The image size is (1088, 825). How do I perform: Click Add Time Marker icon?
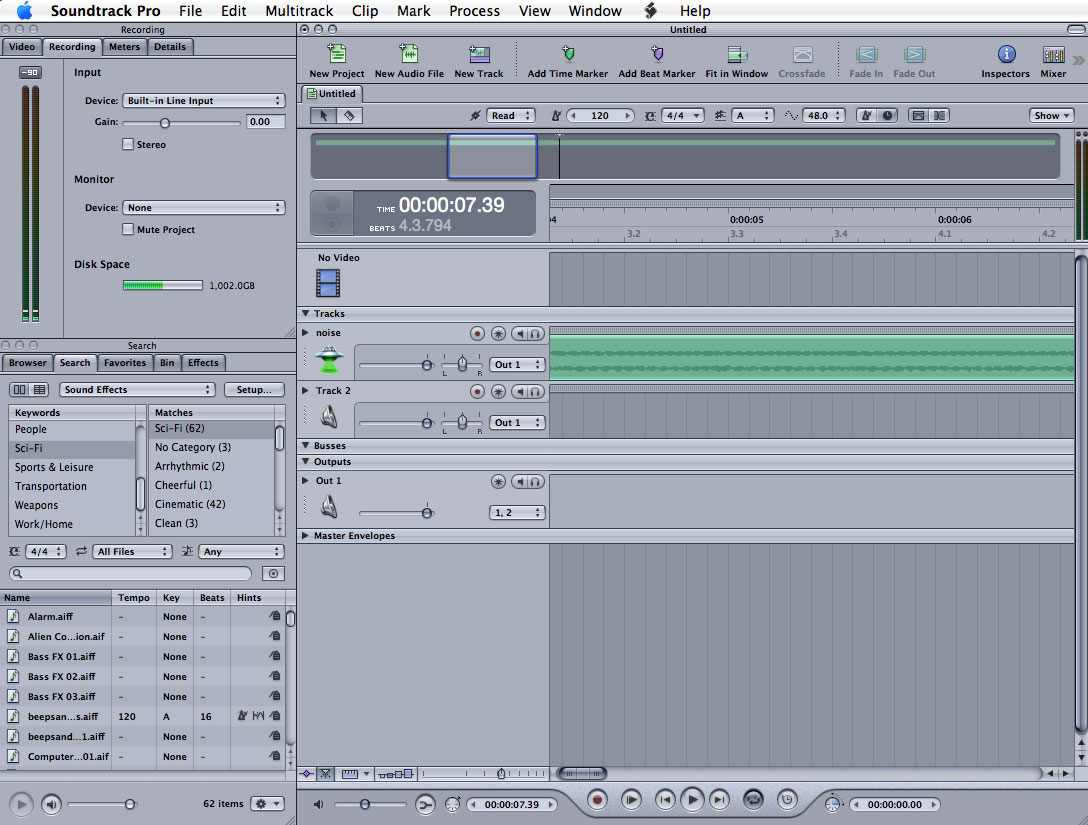568,54
